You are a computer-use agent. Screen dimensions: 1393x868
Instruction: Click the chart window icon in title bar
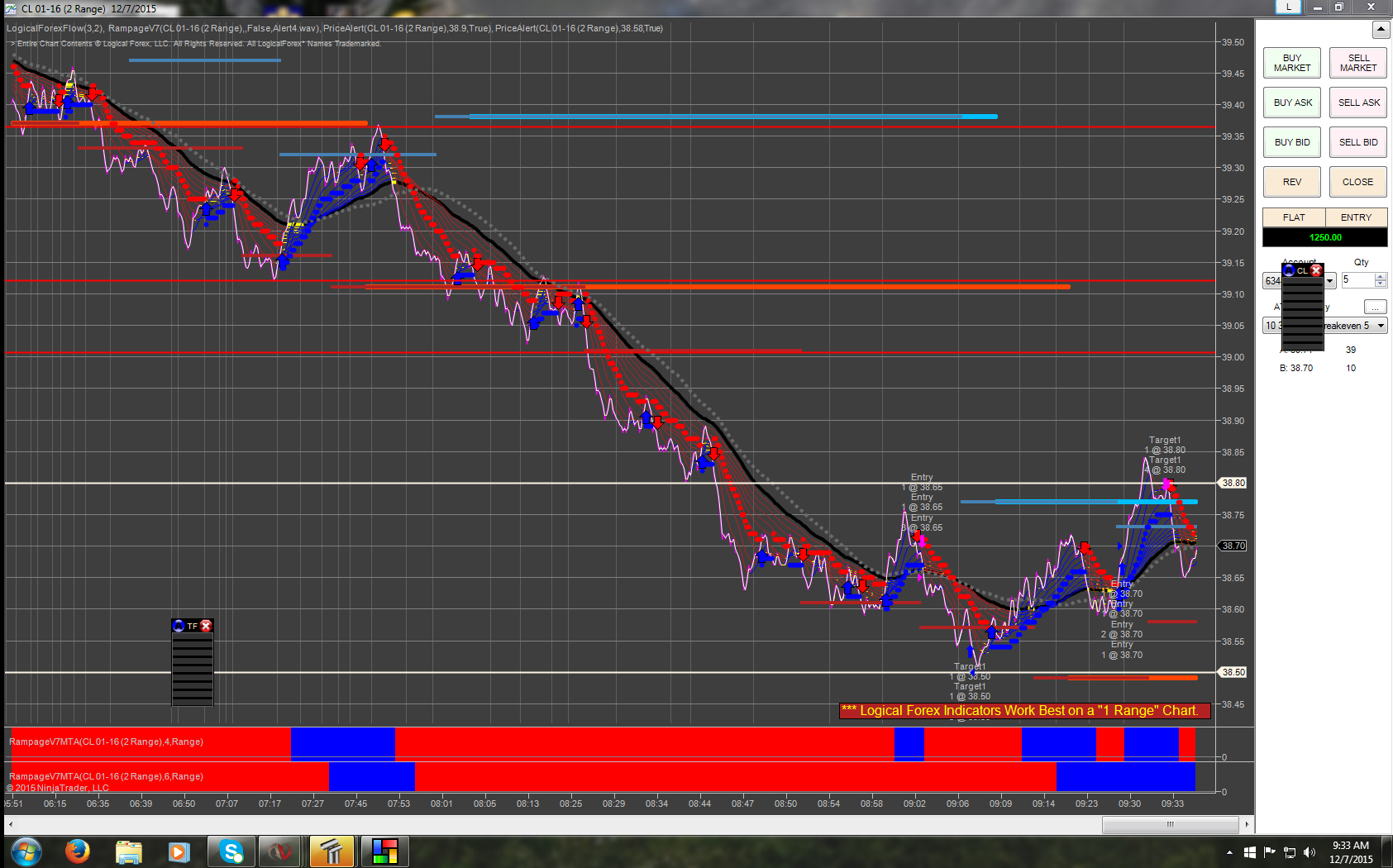coord(11,8)
